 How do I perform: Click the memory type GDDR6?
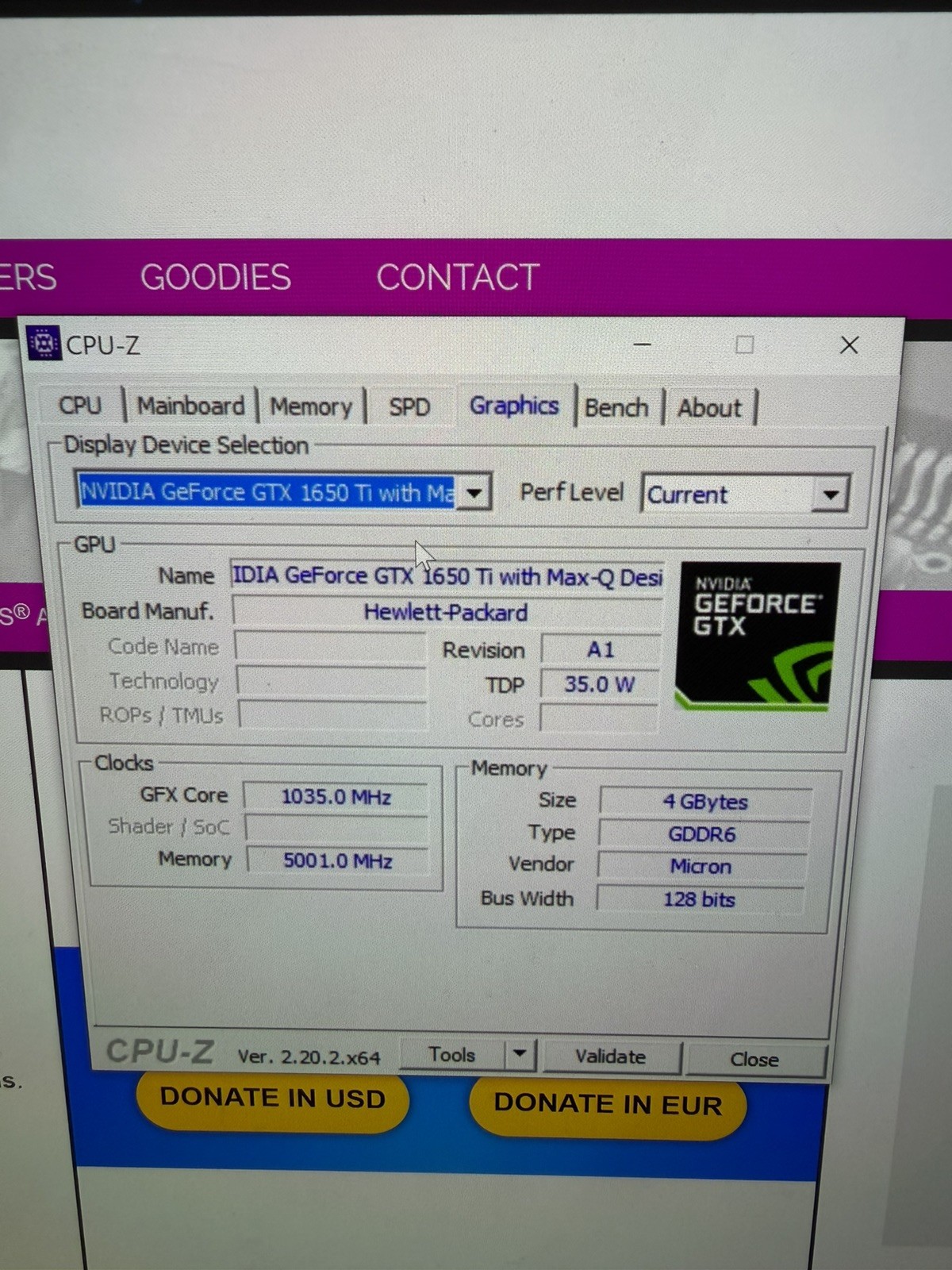point(703,834)
